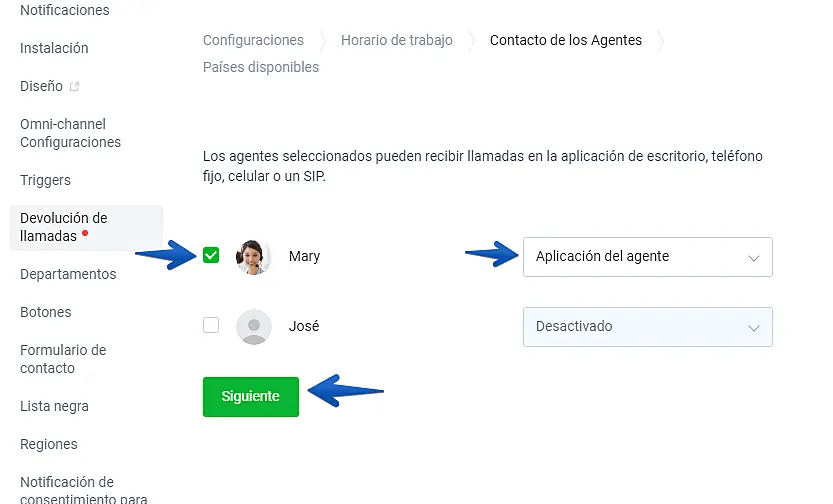Viewport: 833px width, 504px height.
Task: Open Notificaciones in sidebar
Action: pyautogui.click(x=65, y=10)
